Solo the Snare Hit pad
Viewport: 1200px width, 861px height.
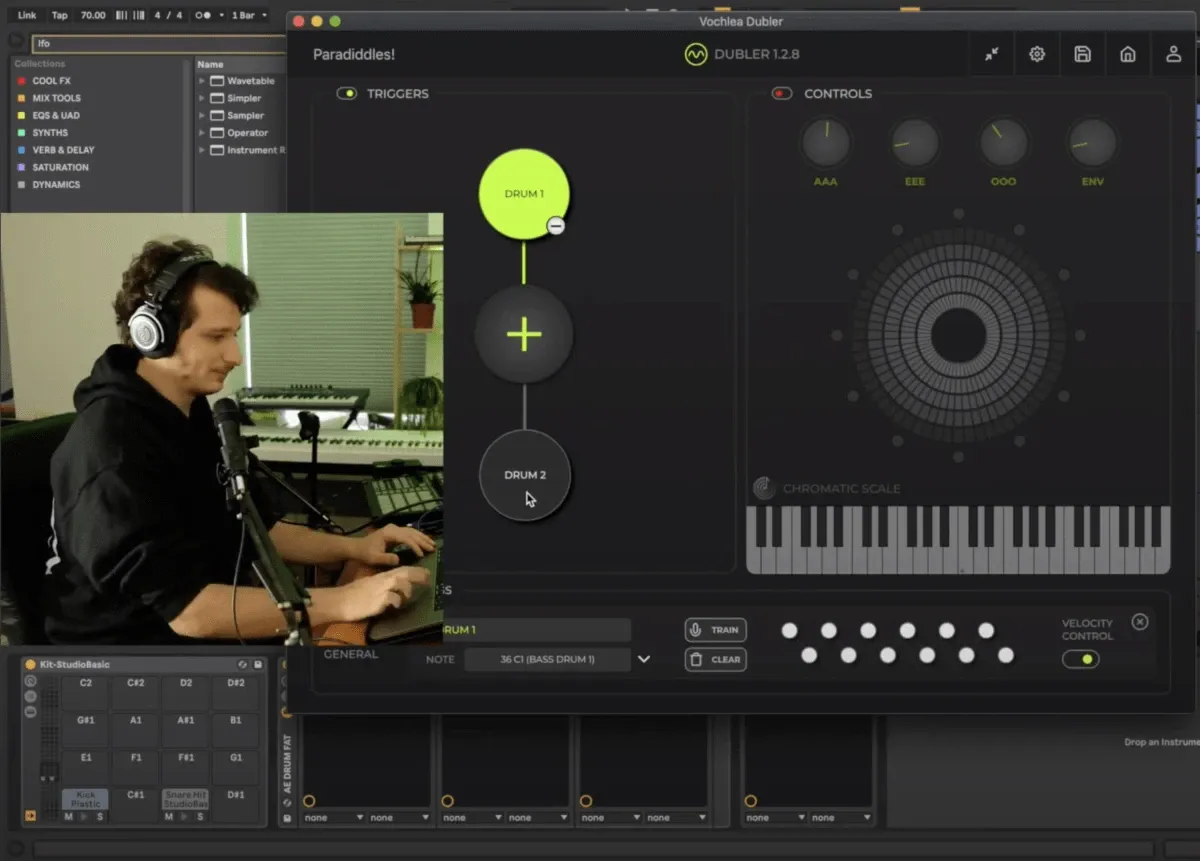tap(200, 816)
